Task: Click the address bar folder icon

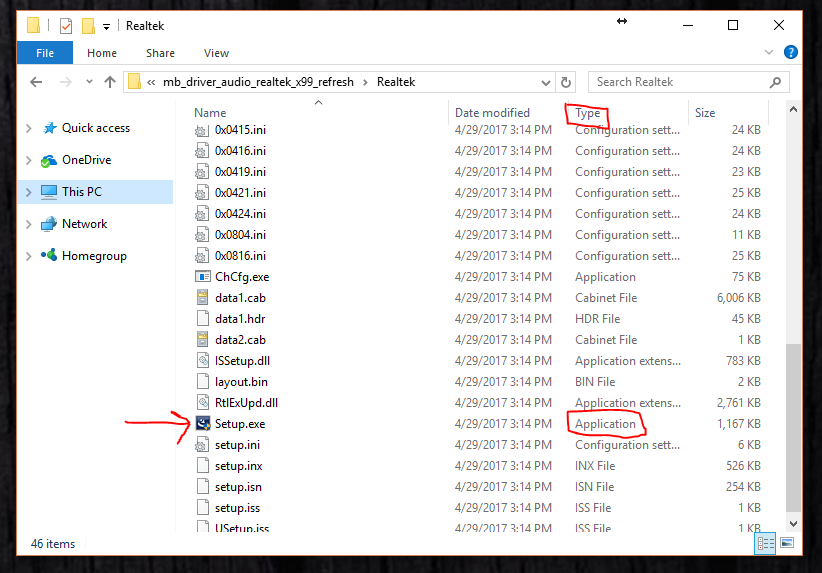Action: click(134, 82)
